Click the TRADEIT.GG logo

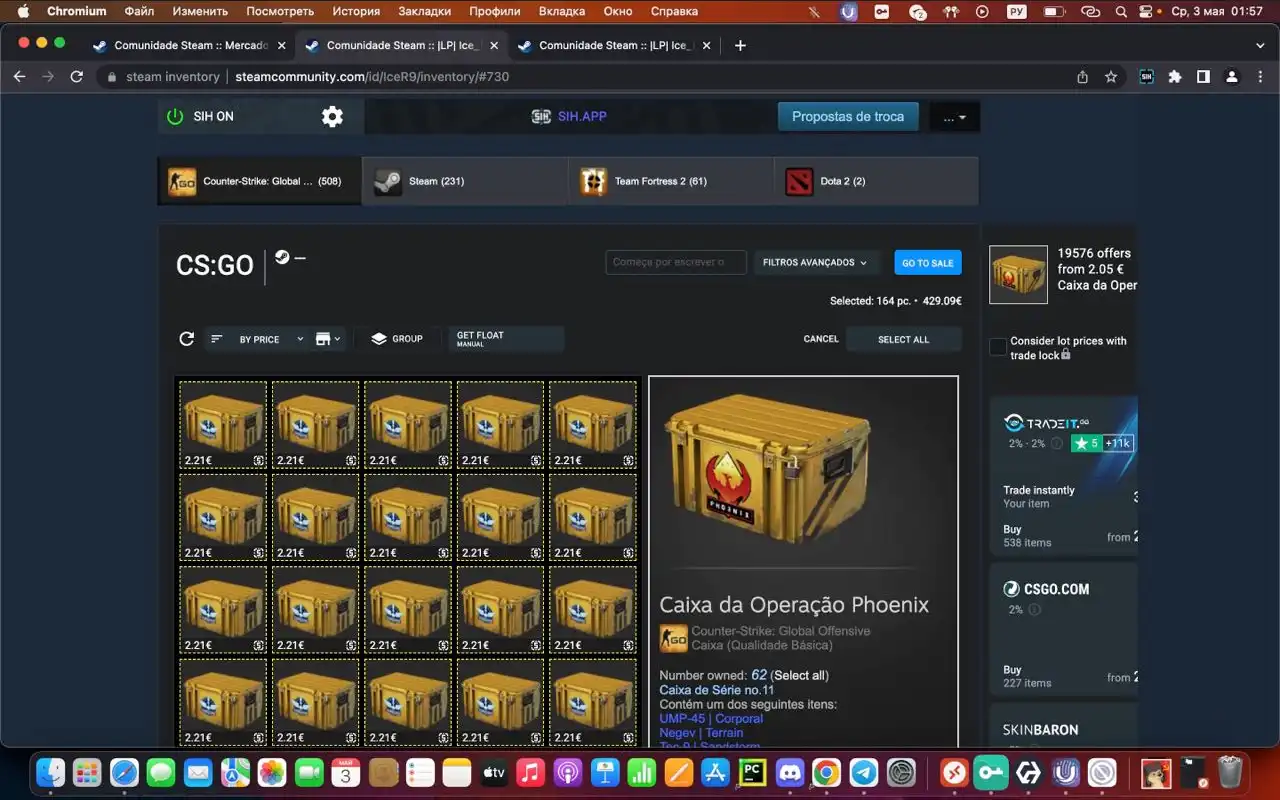[1047, 422]
